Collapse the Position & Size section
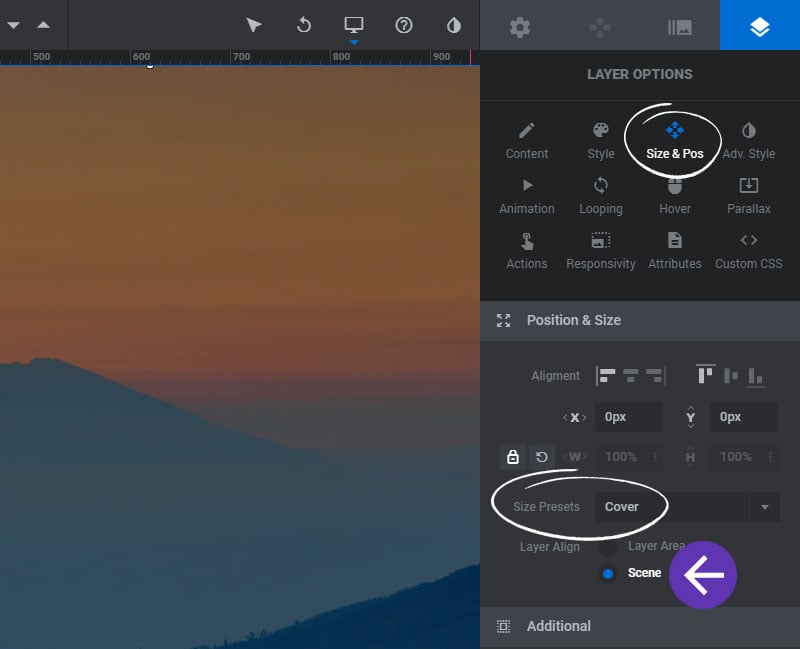800x649 pixels. click(x=640, y=320)
